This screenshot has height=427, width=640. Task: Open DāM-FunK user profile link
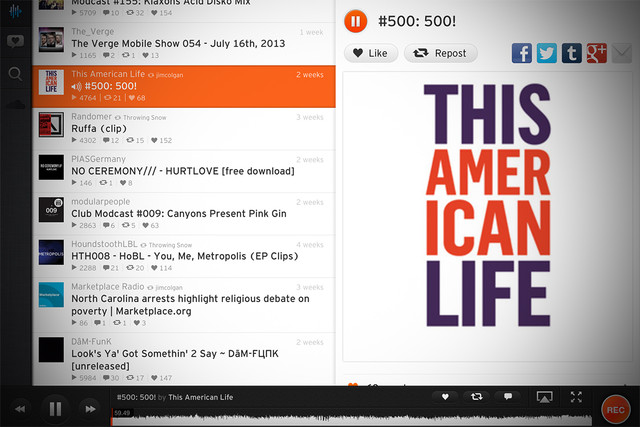tap(91, 341)
